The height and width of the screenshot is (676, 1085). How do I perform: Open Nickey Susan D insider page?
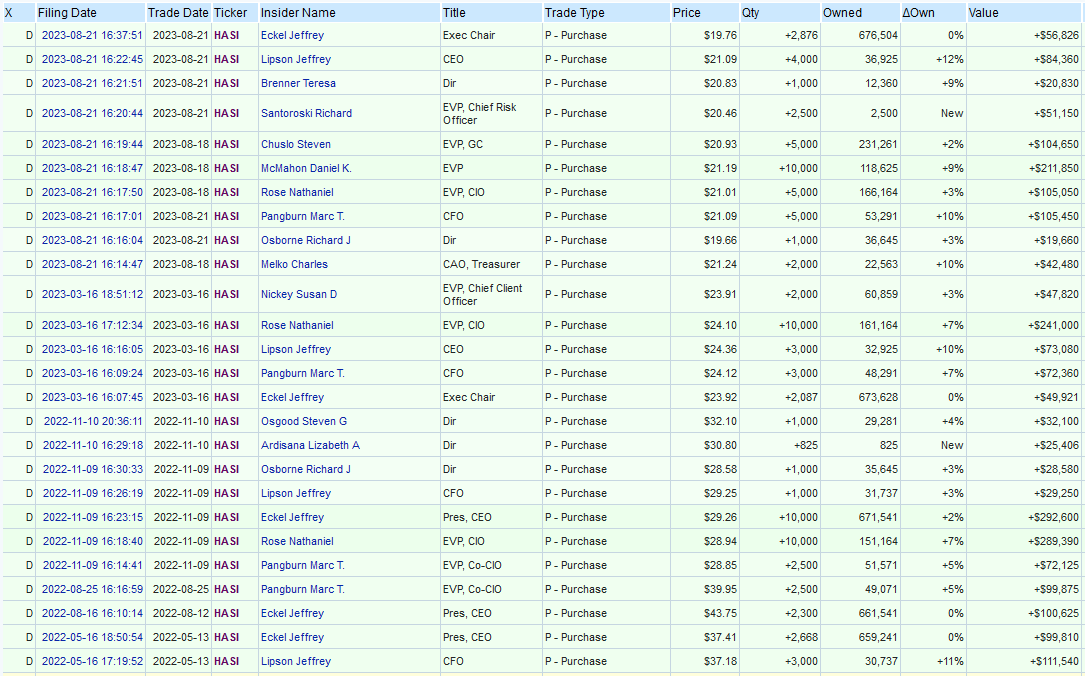pyautogui.click(x=299, y=294)
